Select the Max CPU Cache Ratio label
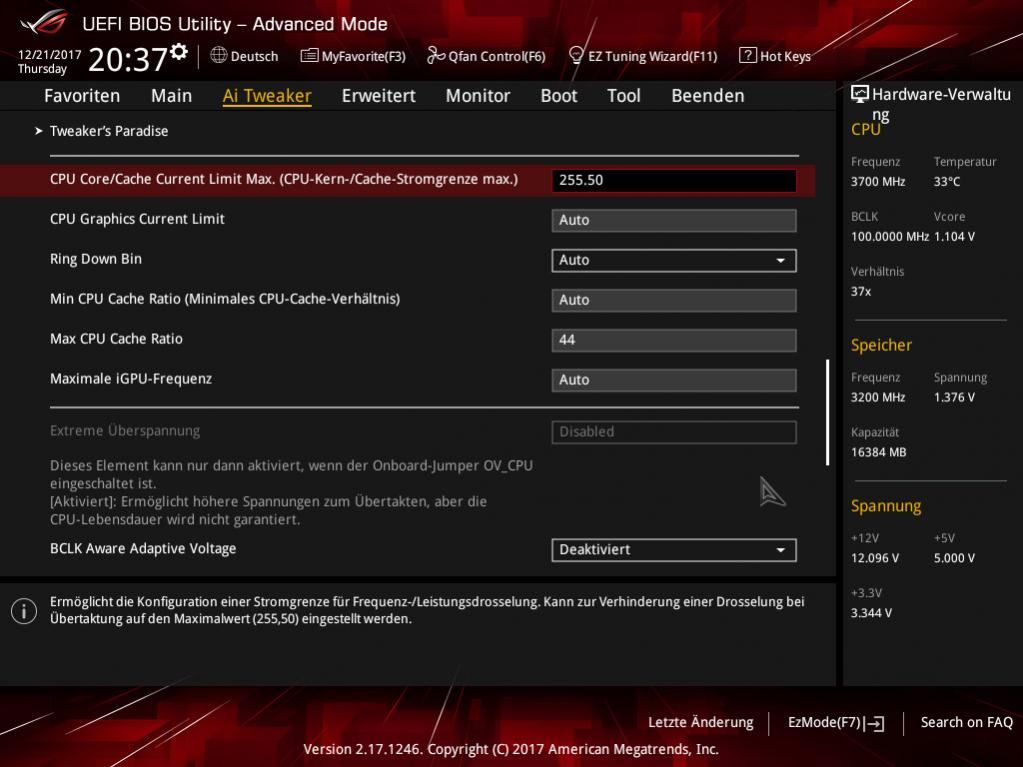This screenshot has width=1023, height=767. (x=116, y=338)
